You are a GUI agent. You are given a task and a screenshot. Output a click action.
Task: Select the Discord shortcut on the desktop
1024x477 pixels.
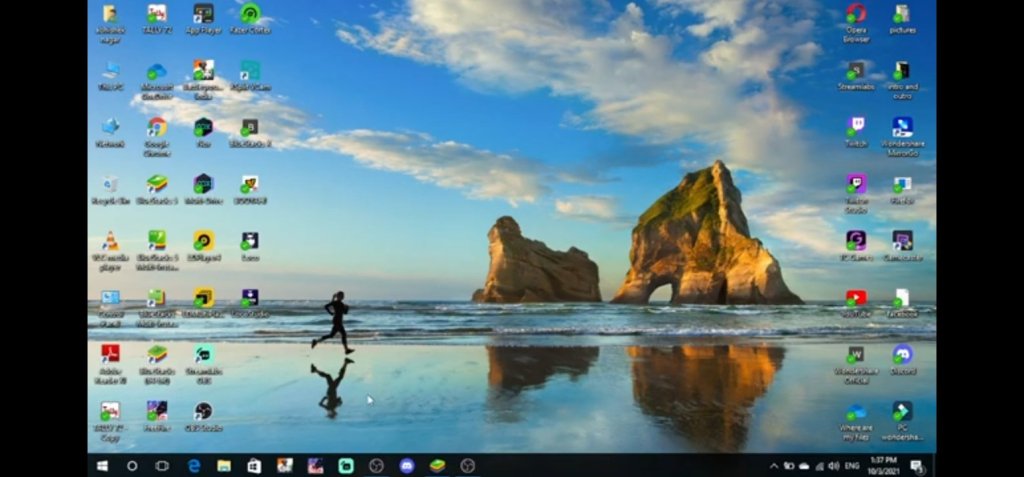pos(902,355)
